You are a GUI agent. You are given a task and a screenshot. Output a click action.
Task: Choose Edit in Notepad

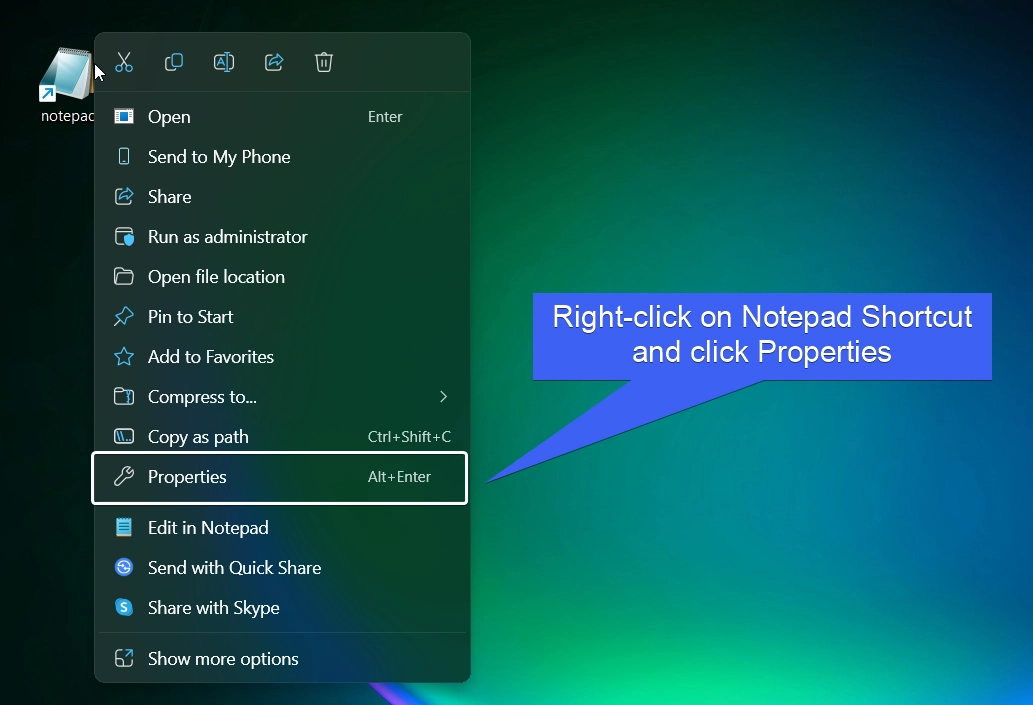point(282,528)
